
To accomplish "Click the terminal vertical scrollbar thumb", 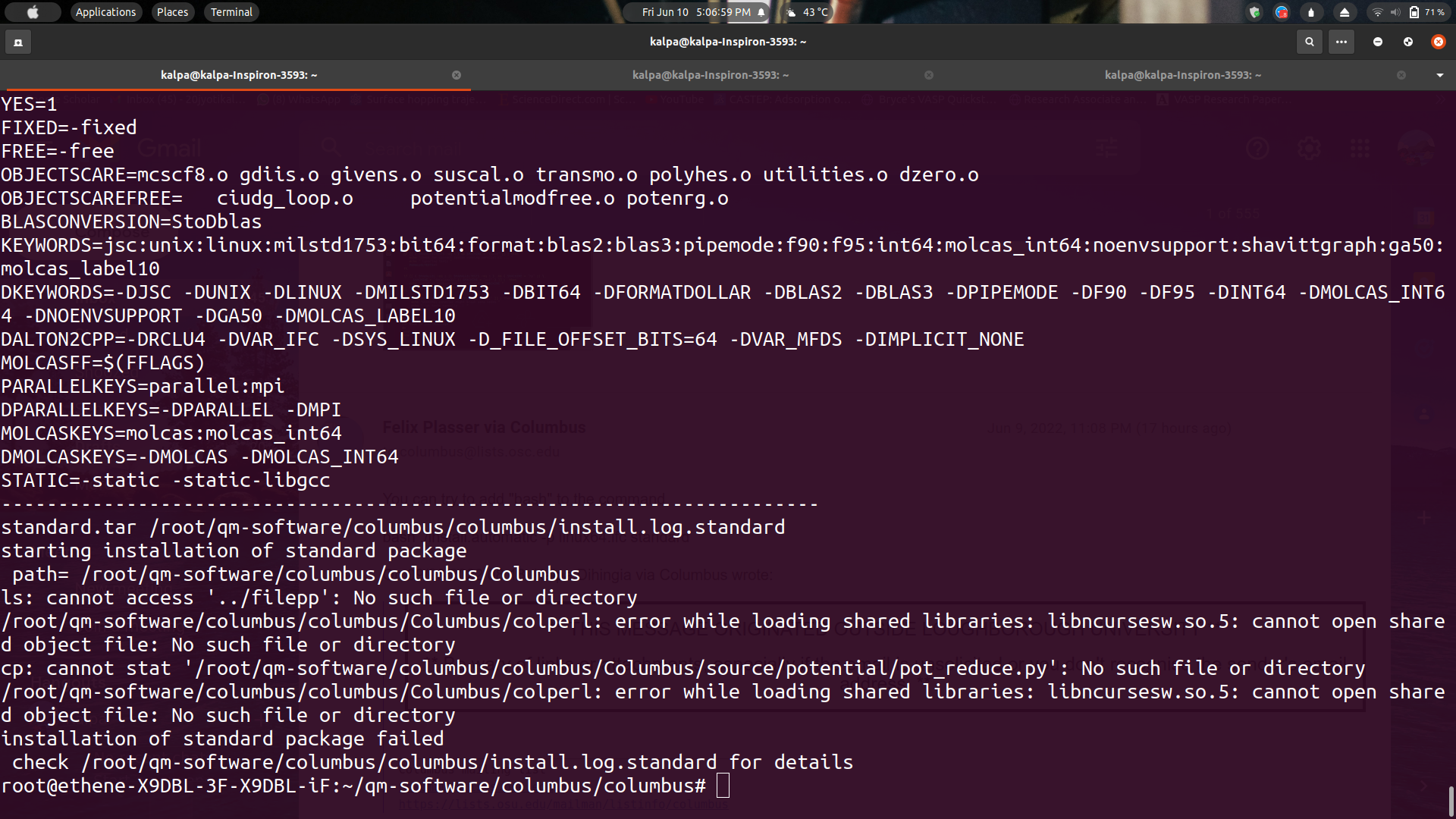I will [x=1451, y=800].
